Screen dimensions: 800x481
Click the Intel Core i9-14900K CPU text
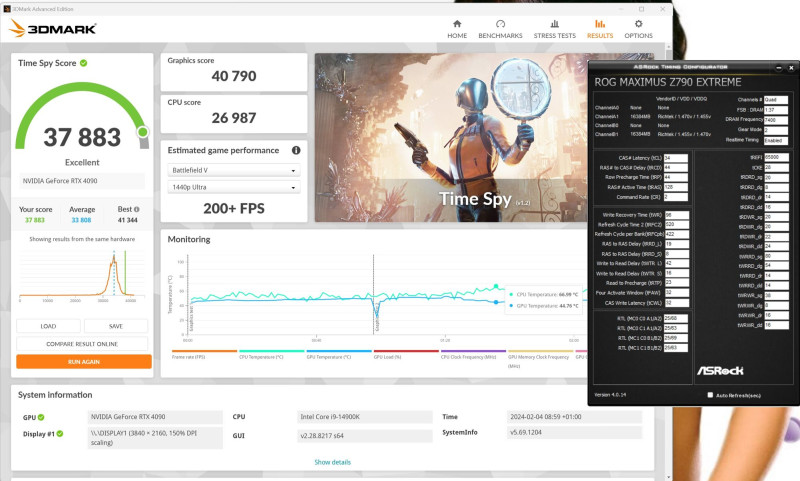coord(330,417)
